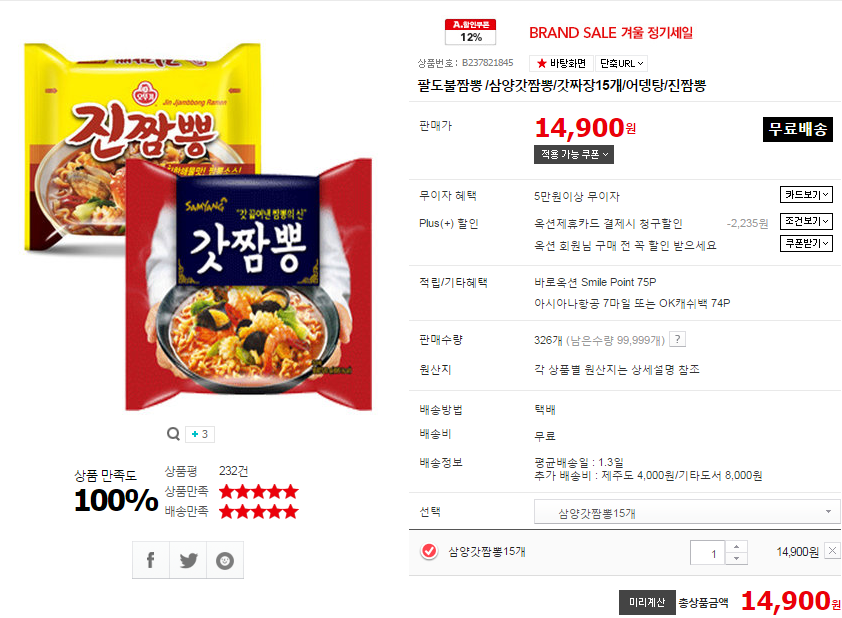
Task: Click the 미리계산 button
Action: (647, 602)
